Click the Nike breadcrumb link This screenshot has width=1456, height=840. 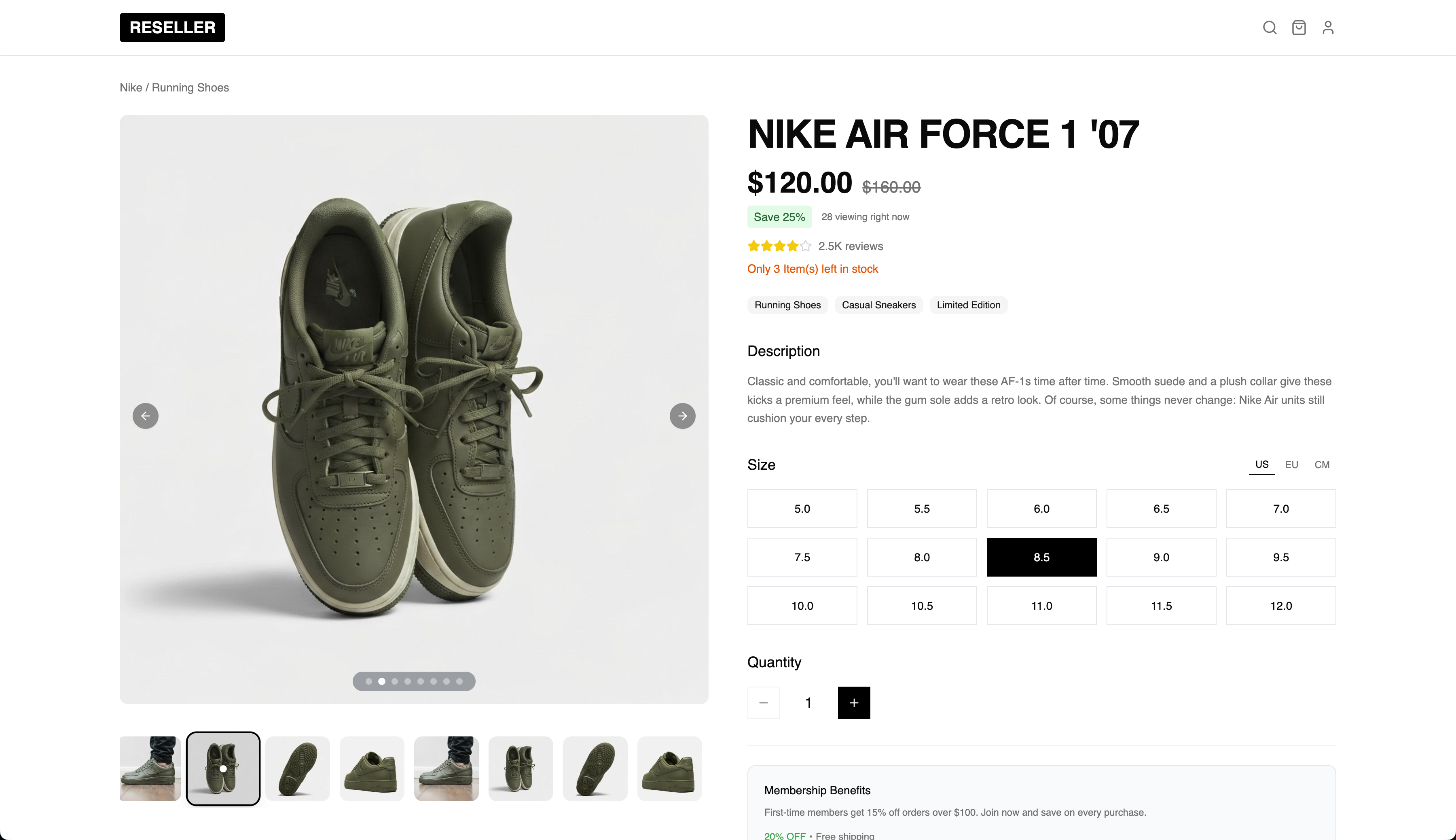130,87
